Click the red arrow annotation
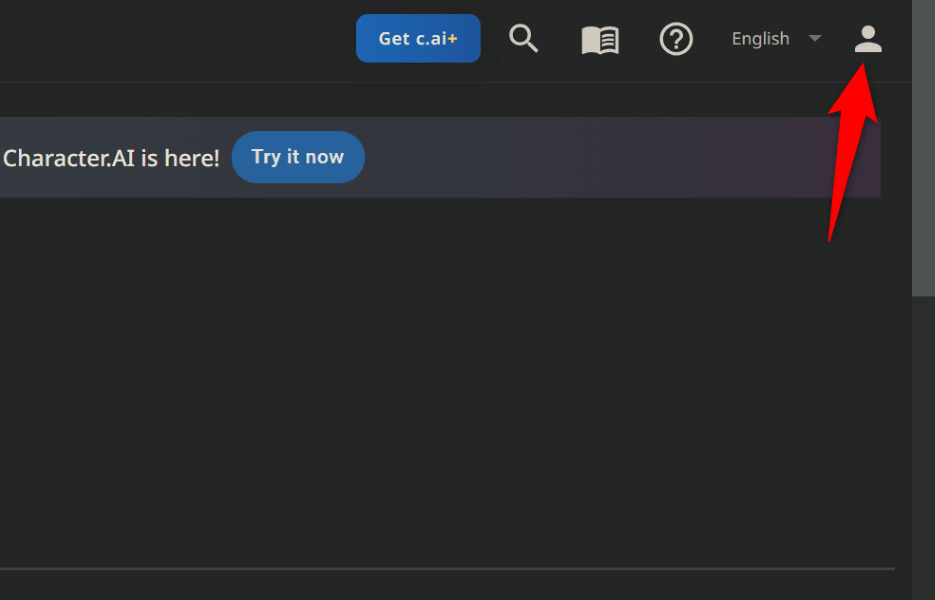Screen dimensions: 935x600 [x=850, y=150]
